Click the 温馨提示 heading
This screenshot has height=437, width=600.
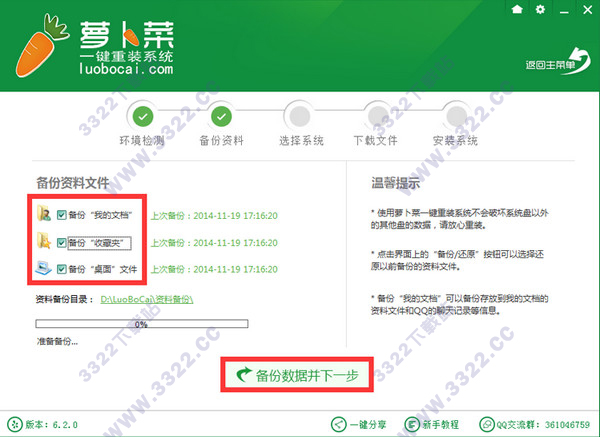tap(395, 183)
